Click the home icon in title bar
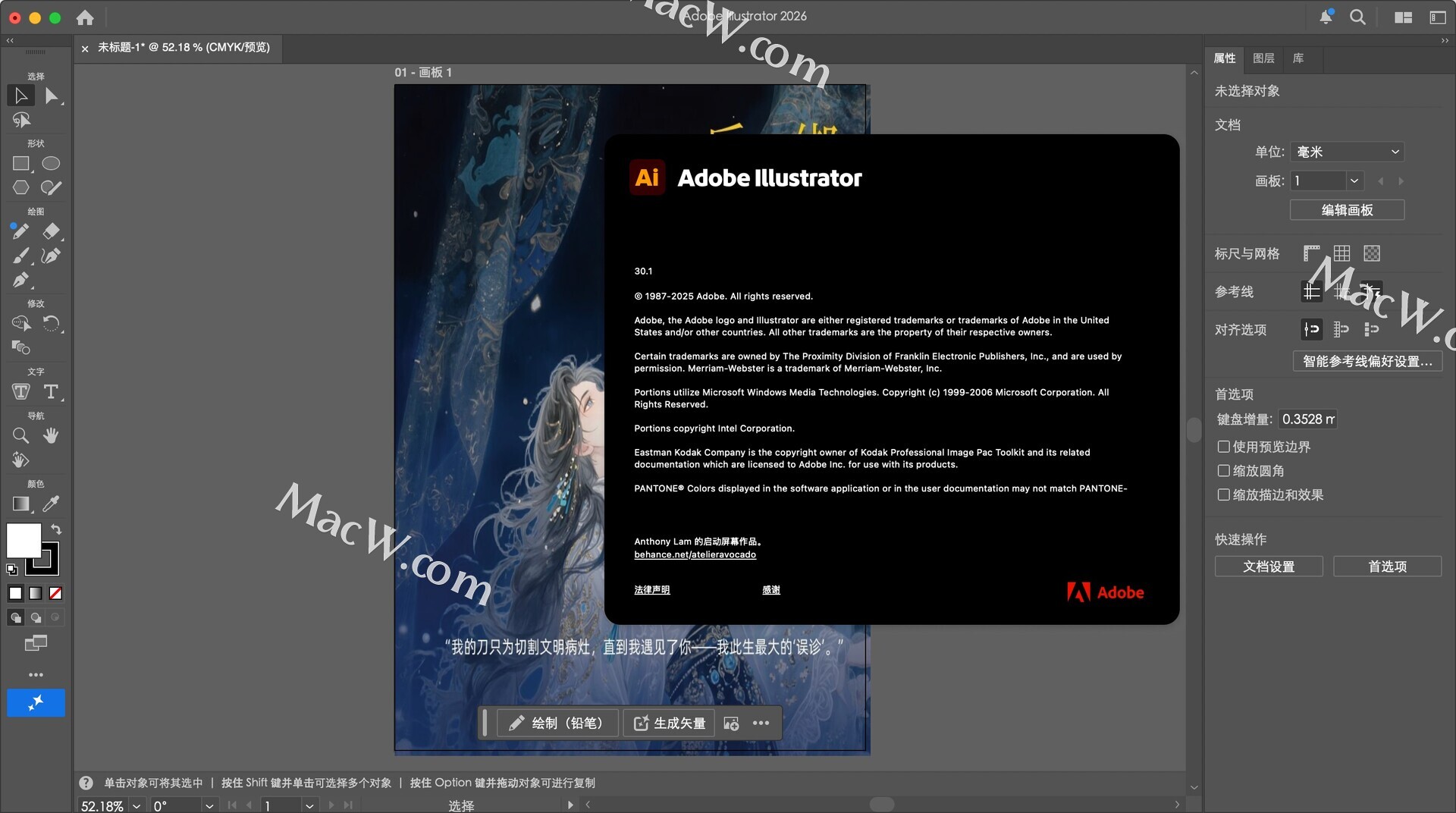 [x=85, y=17]
